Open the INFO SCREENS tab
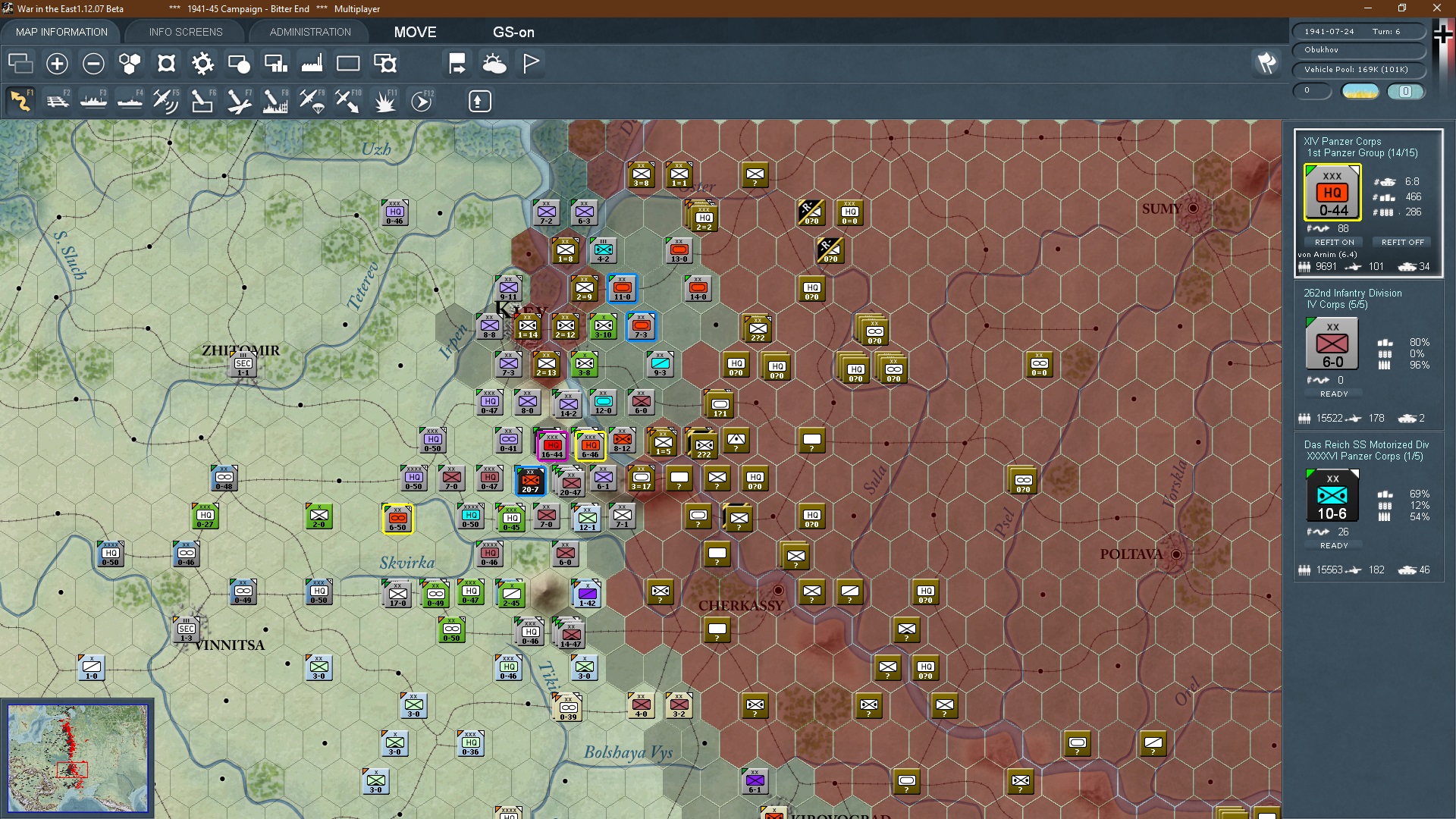 pos(186,32)
